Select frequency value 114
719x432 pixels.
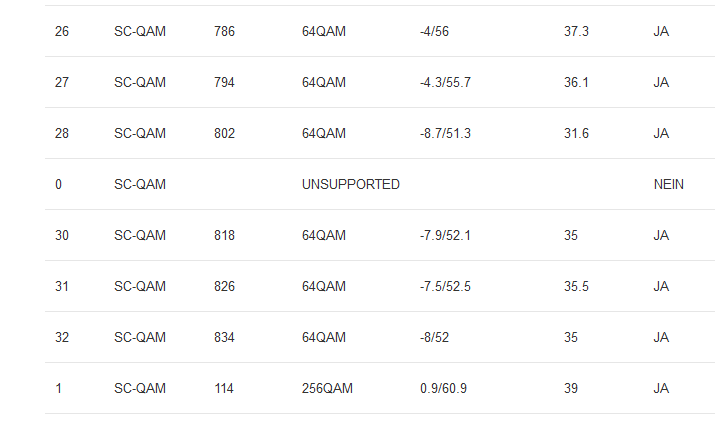(225, 389)
